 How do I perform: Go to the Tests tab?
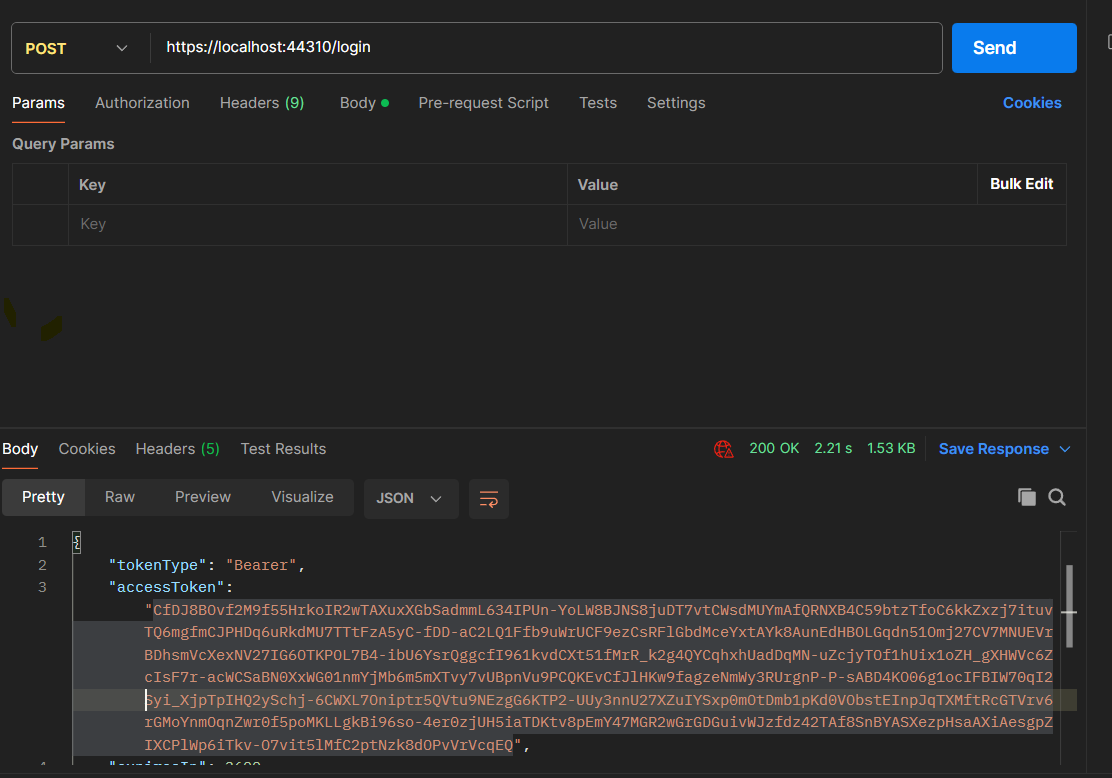[x=598, y=103]
